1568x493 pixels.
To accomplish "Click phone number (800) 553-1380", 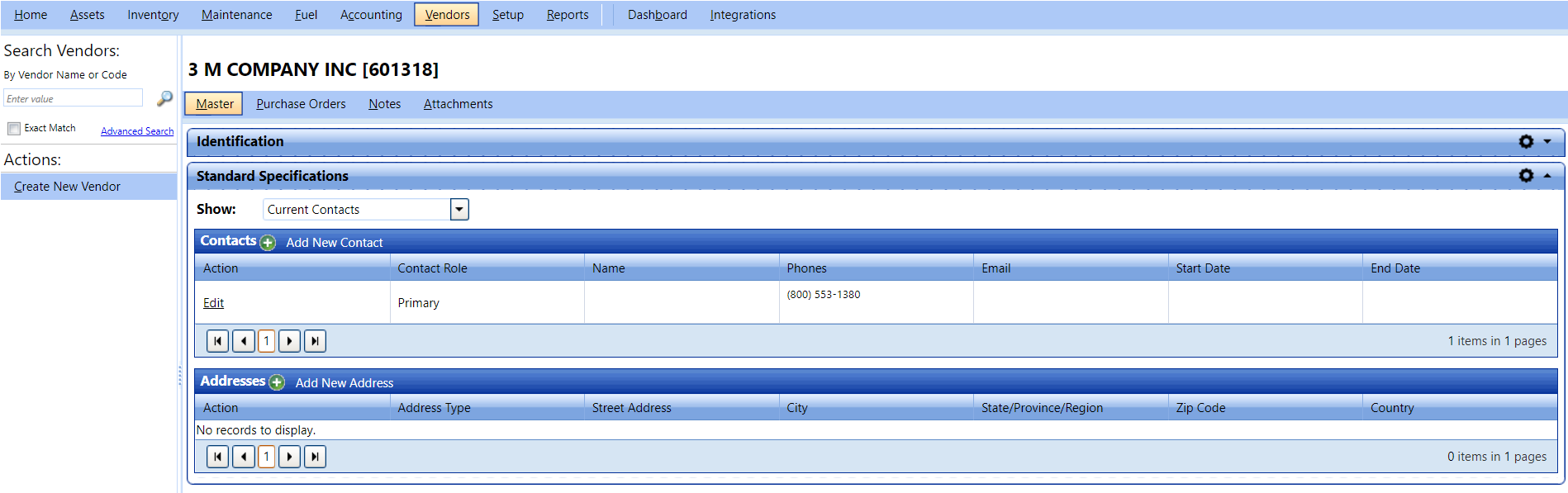I will tap(823, 295).
